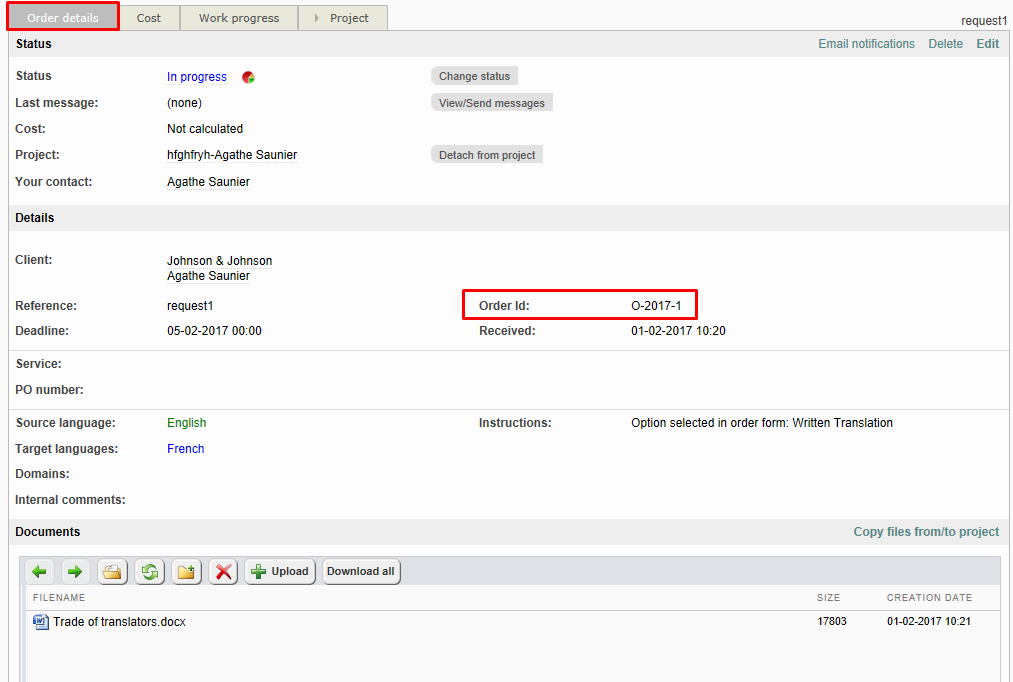Screen dimensions: 1013x682
Task: Click the Change status button
Action: (x=474, y=76)
